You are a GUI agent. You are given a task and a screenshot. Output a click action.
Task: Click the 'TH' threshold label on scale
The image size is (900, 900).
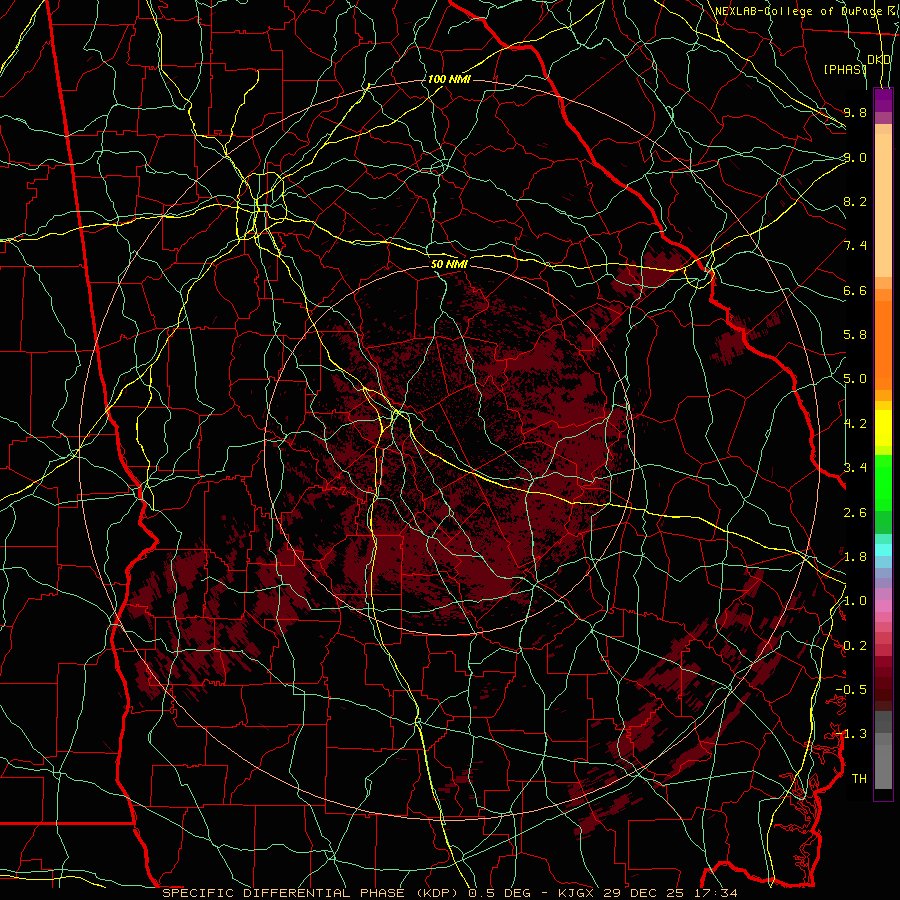coord(859,779)
